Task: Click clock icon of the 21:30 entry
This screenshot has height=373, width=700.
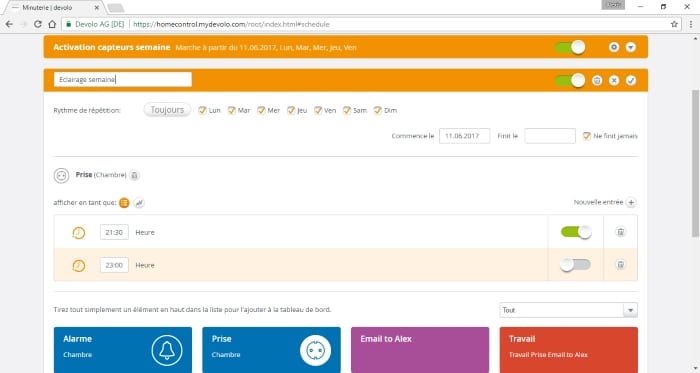Action: click(79, 232)
